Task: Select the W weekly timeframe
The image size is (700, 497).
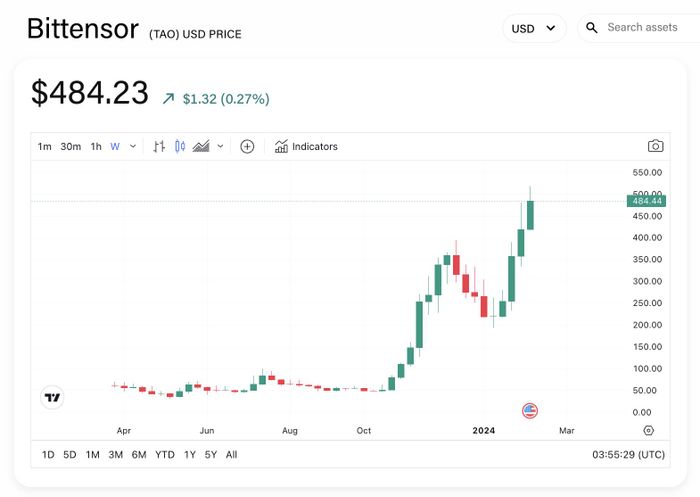Action: pos(115,146)
